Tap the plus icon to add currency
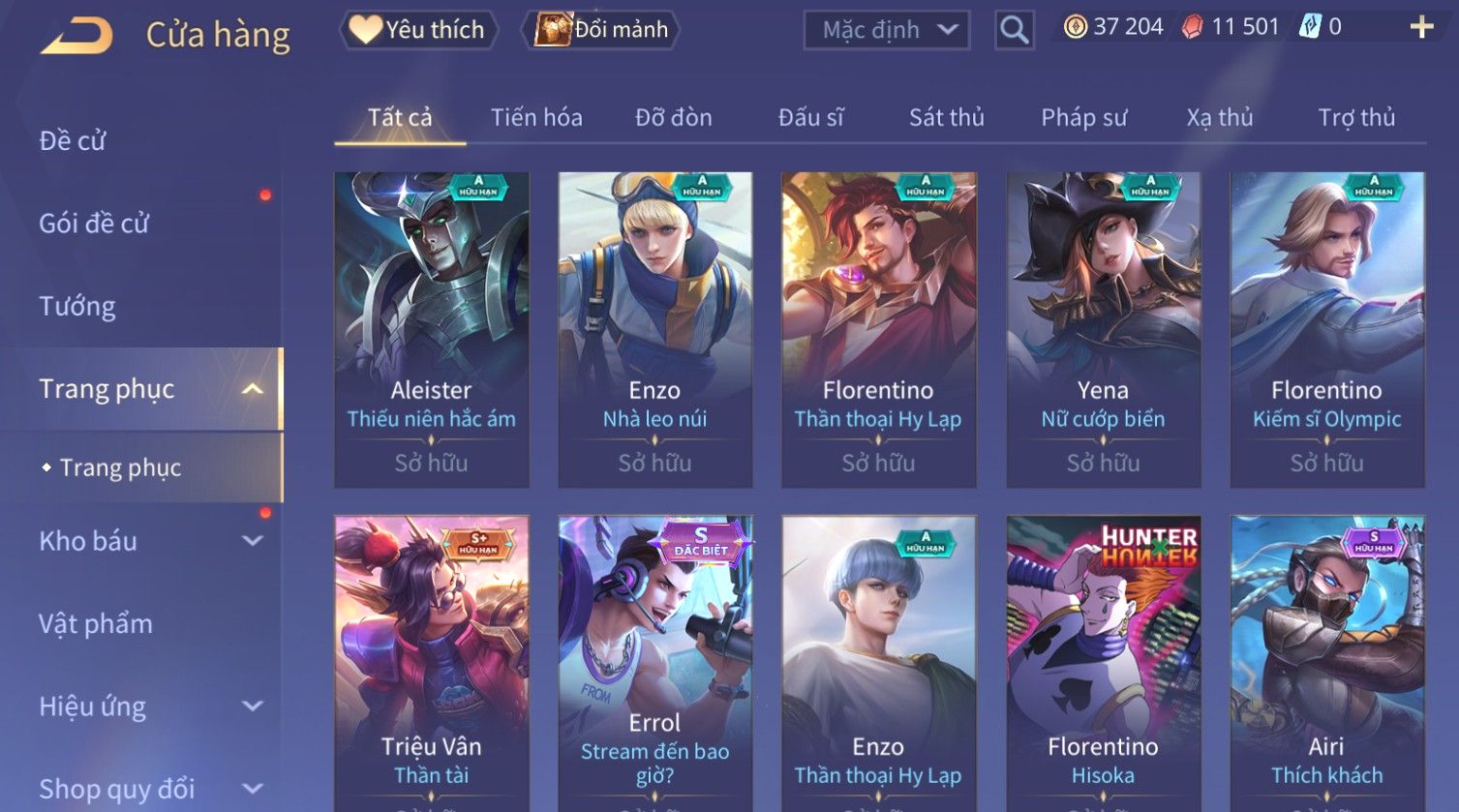The width and height of the screenshot is (1459, 812). pyautogui.click(x=1421, y=27)
